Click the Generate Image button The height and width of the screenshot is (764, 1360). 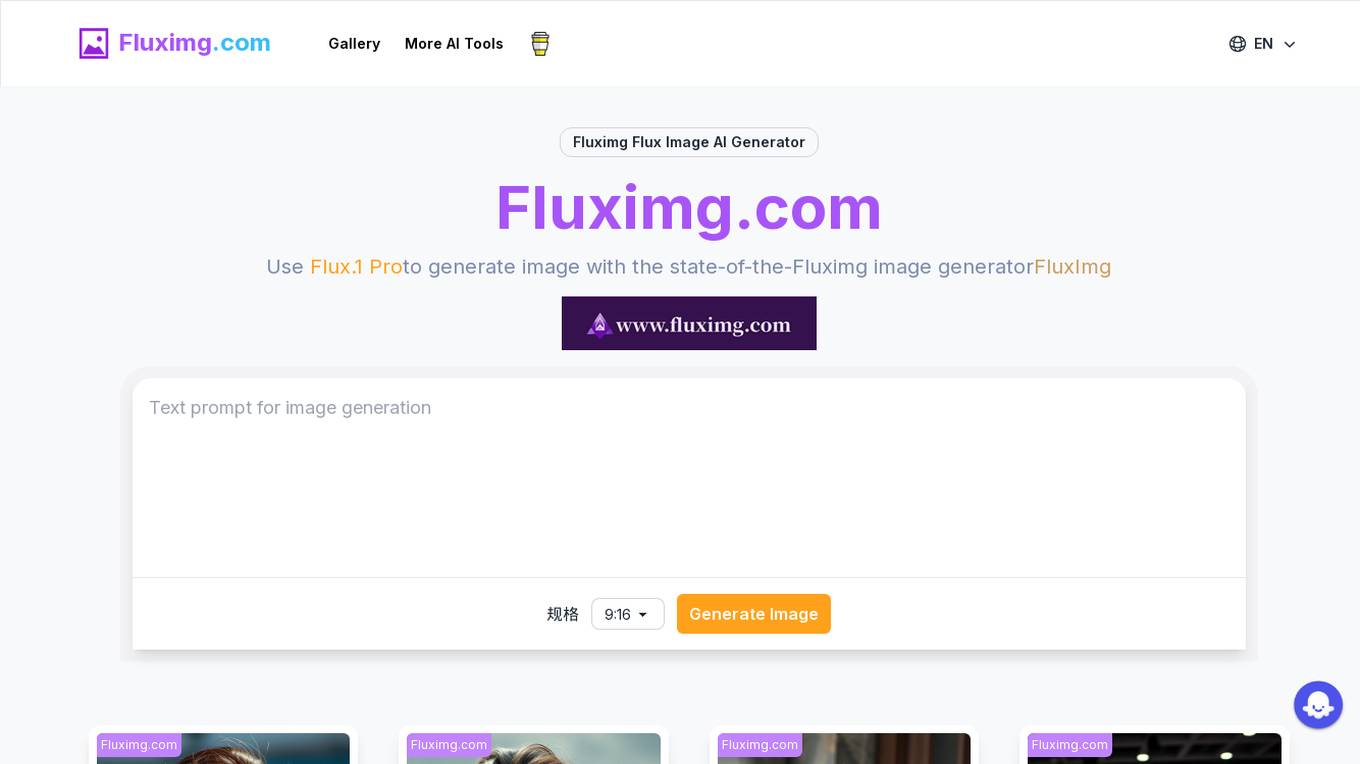click(x=754, y=614)
